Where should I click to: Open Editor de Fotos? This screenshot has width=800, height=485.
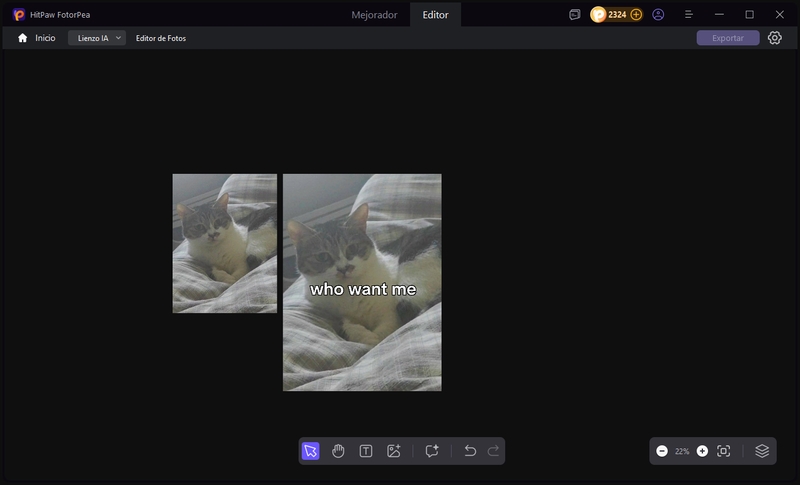(x=161, y=38)
